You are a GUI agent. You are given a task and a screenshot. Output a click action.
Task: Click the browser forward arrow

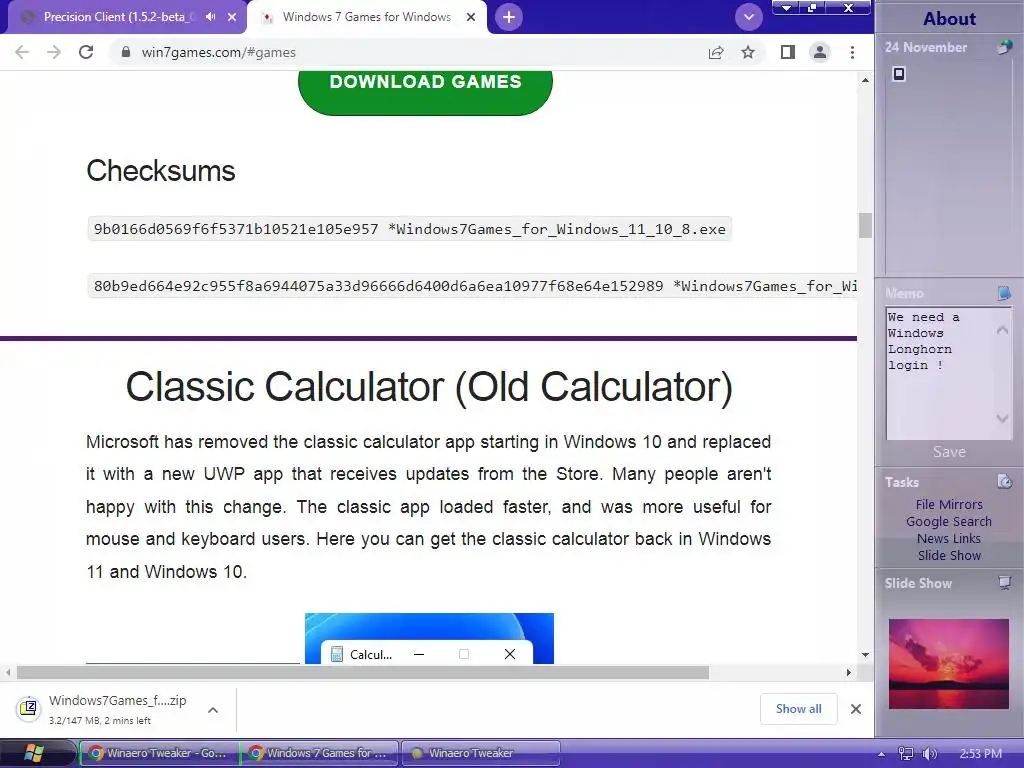[54, 52]
